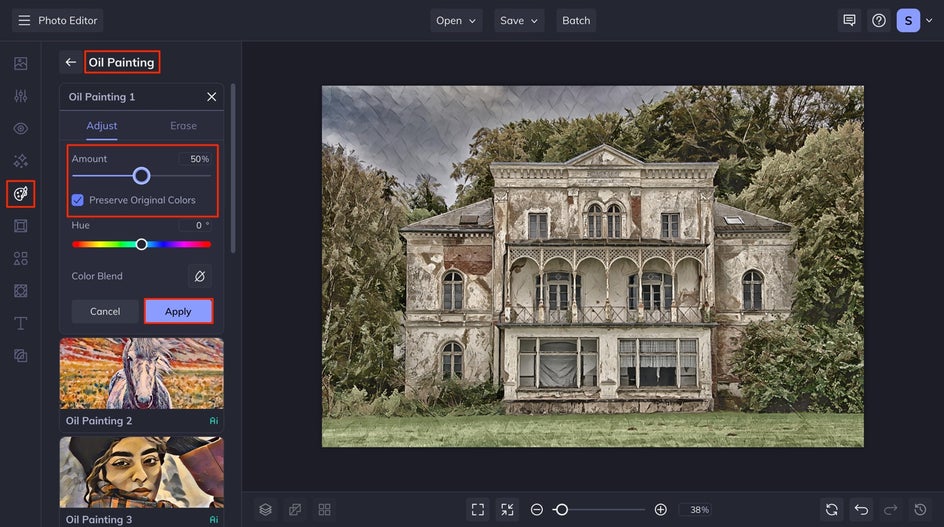
Task: Open the Image Manager sidebar icon
Action: [20, 63]
